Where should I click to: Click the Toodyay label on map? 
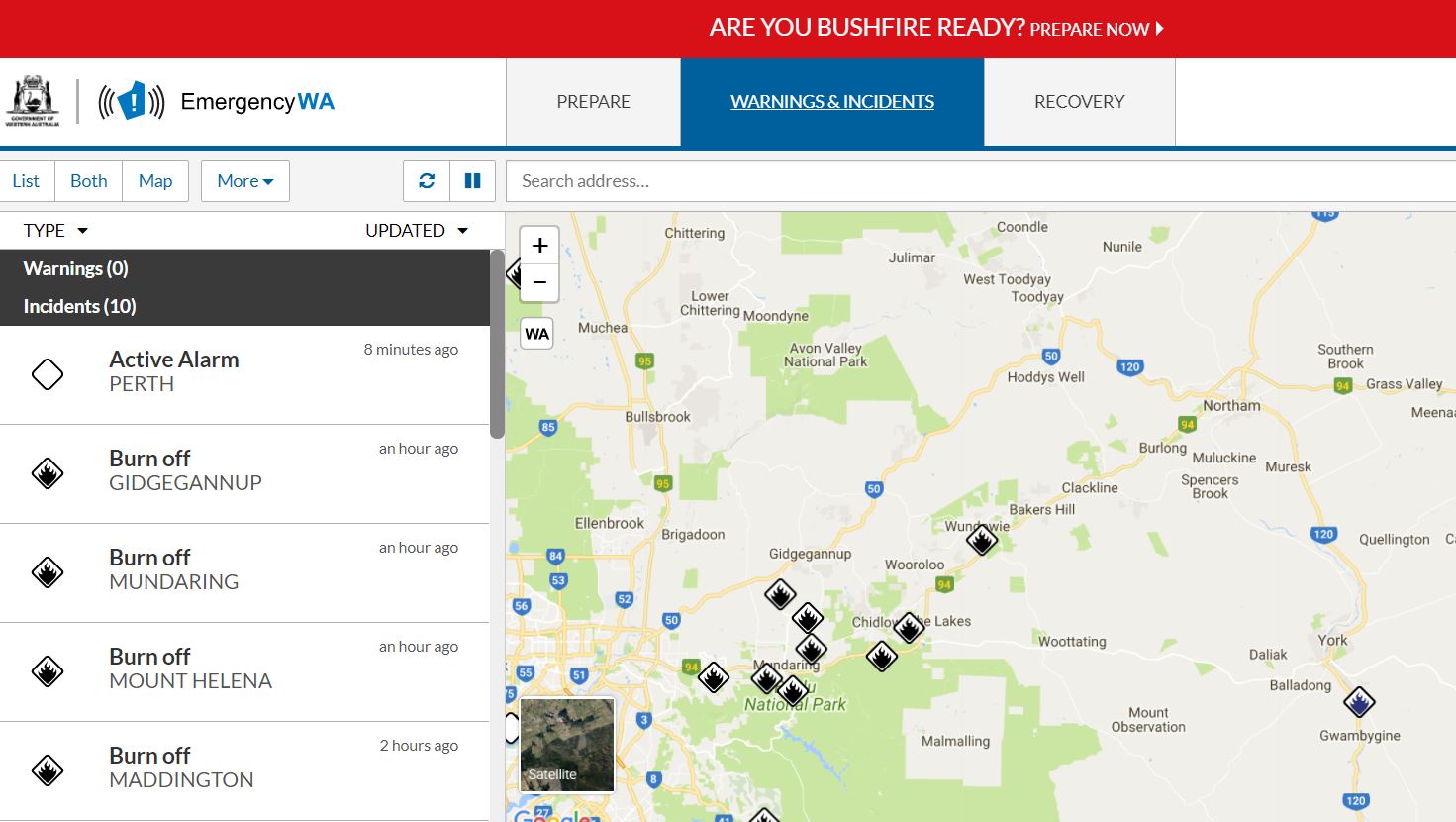tap(1037, 296)
